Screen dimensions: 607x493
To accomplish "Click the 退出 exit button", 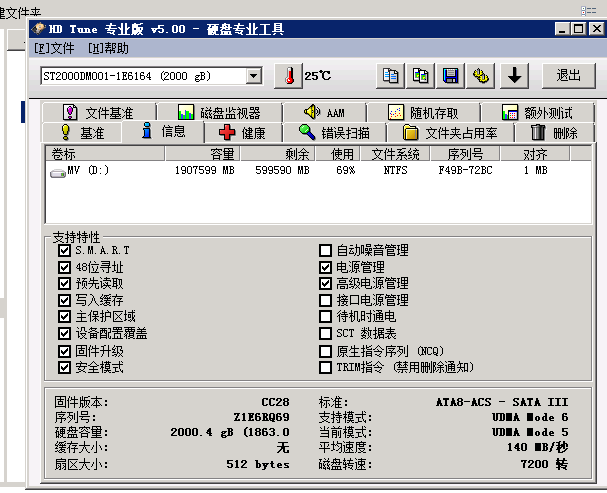I will point(568,76).
